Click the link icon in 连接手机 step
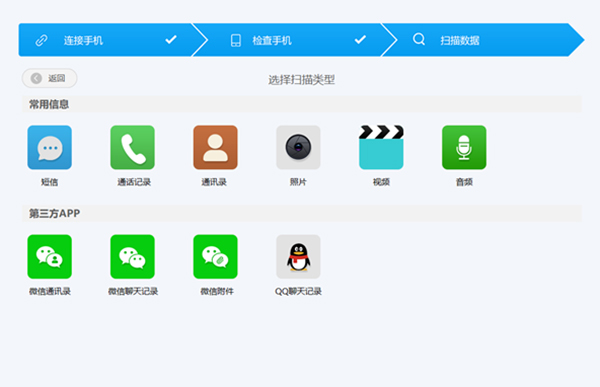This screenshot has width=600, height=387. pyautogui.click(x=41, y=40)
